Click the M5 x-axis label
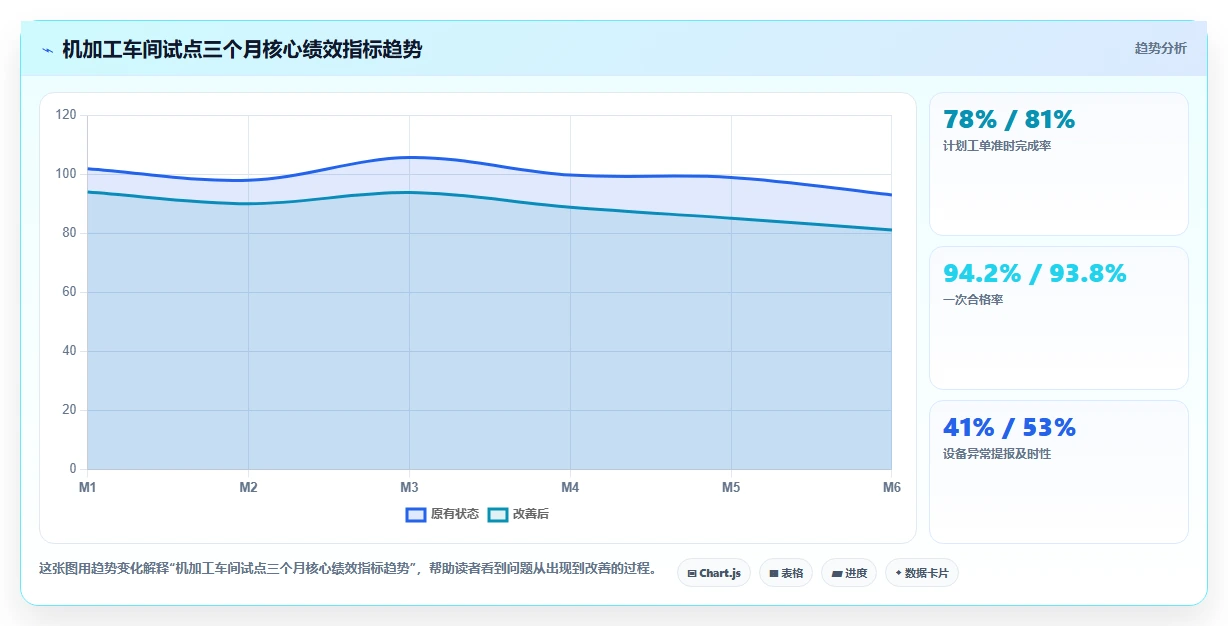This screenshot has width=1228, height=626. click(x=731, y=487)
